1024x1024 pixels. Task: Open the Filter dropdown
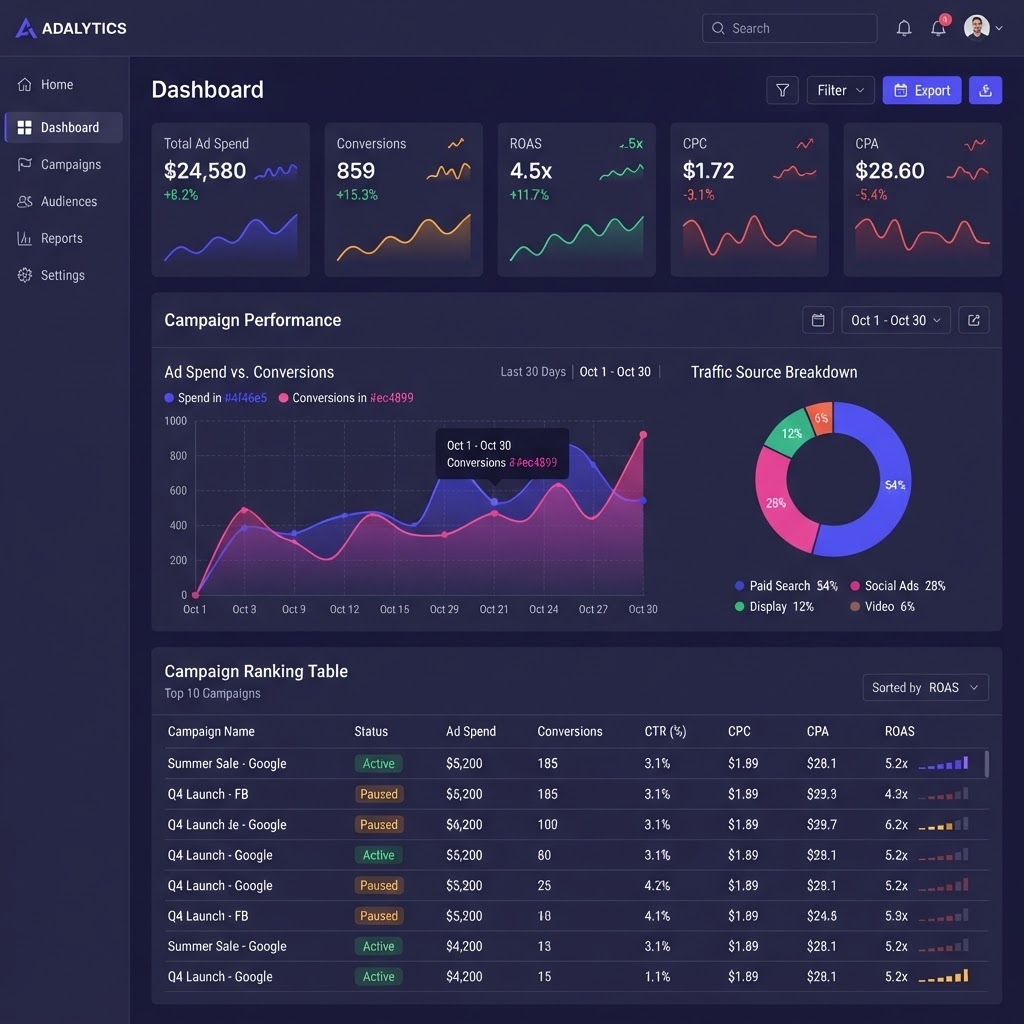click(x=840, y=90)
